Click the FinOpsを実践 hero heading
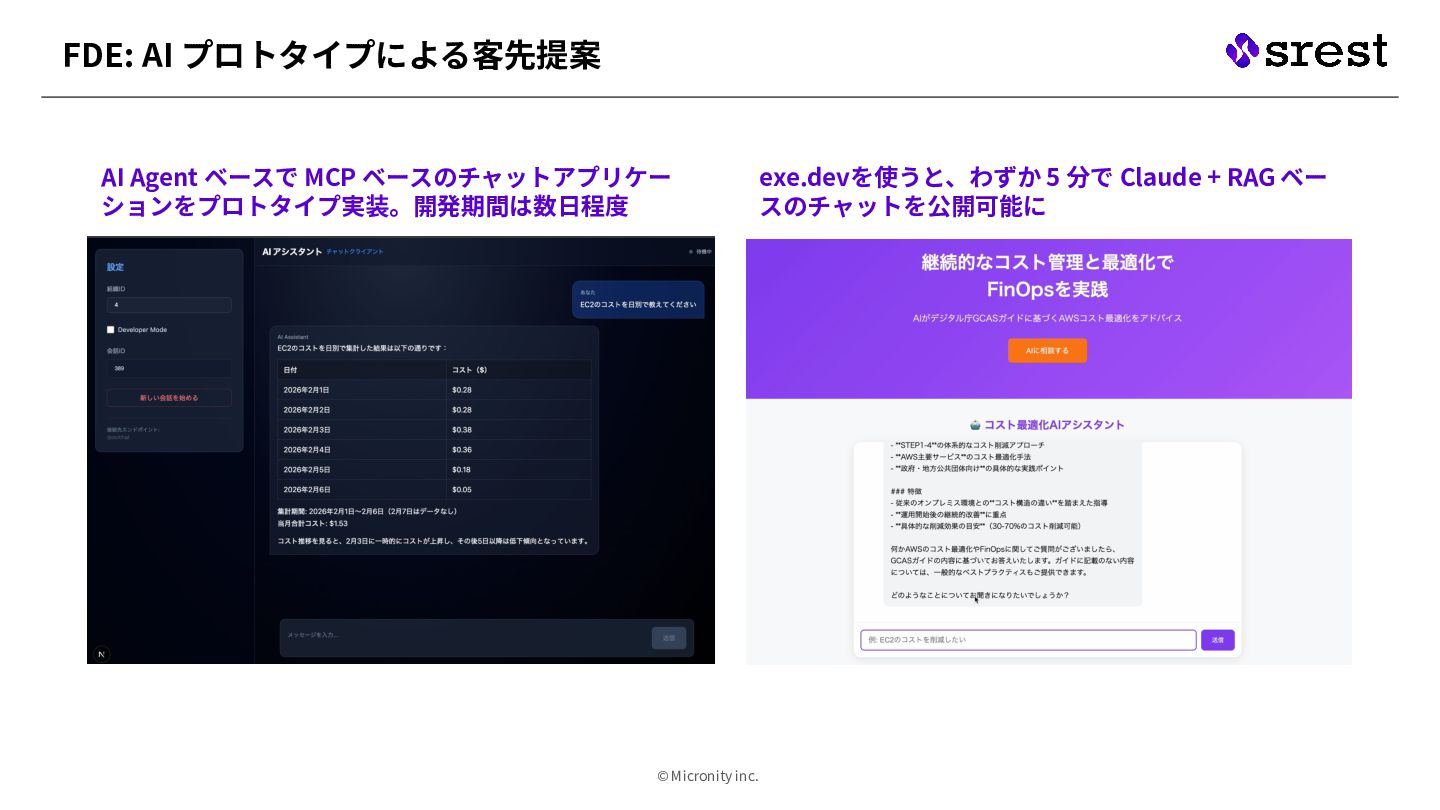 tap(1047, 290)
